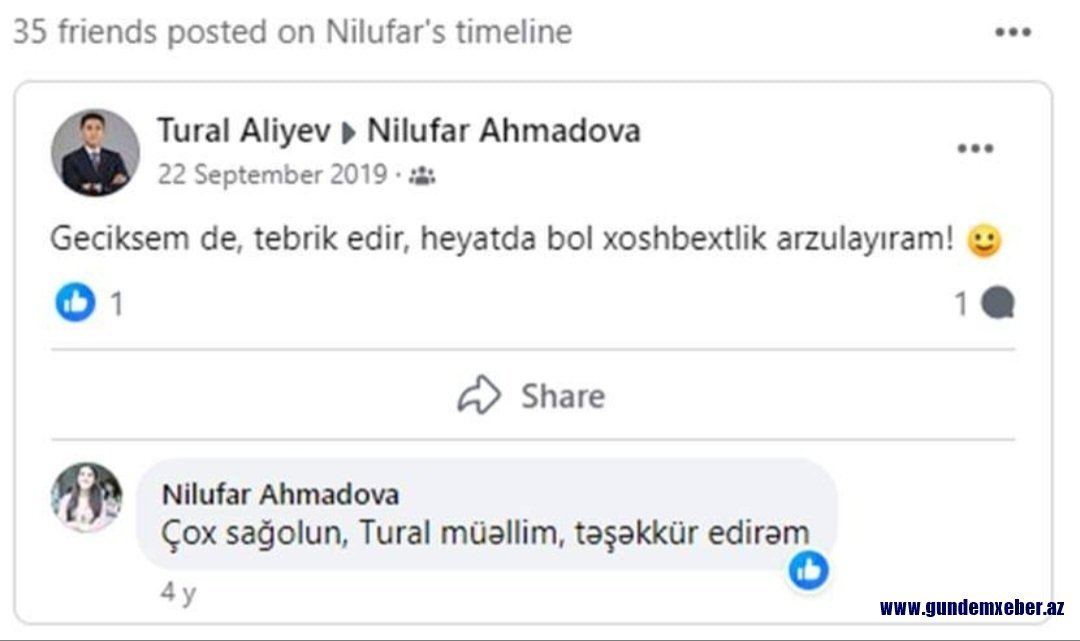Click the 22 September 2019 post date
1080x641 pixels.
tap(272, 175)
